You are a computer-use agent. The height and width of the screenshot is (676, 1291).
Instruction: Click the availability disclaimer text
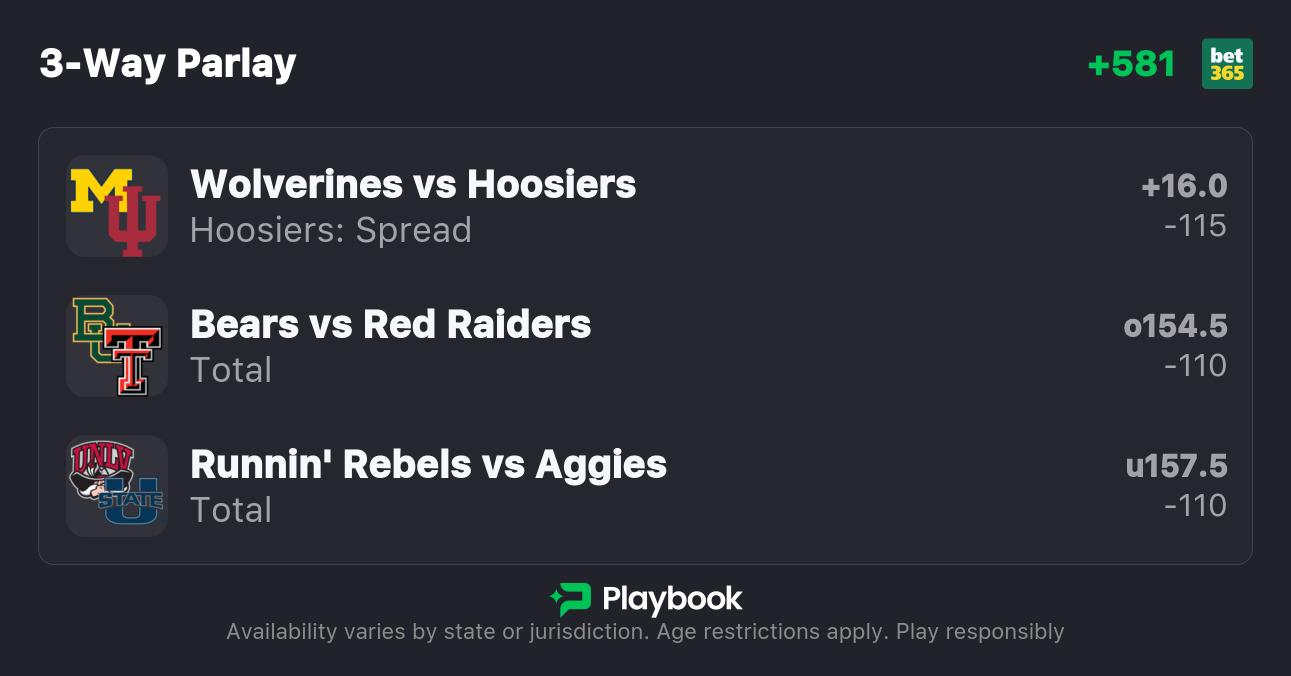pos(645,632)
